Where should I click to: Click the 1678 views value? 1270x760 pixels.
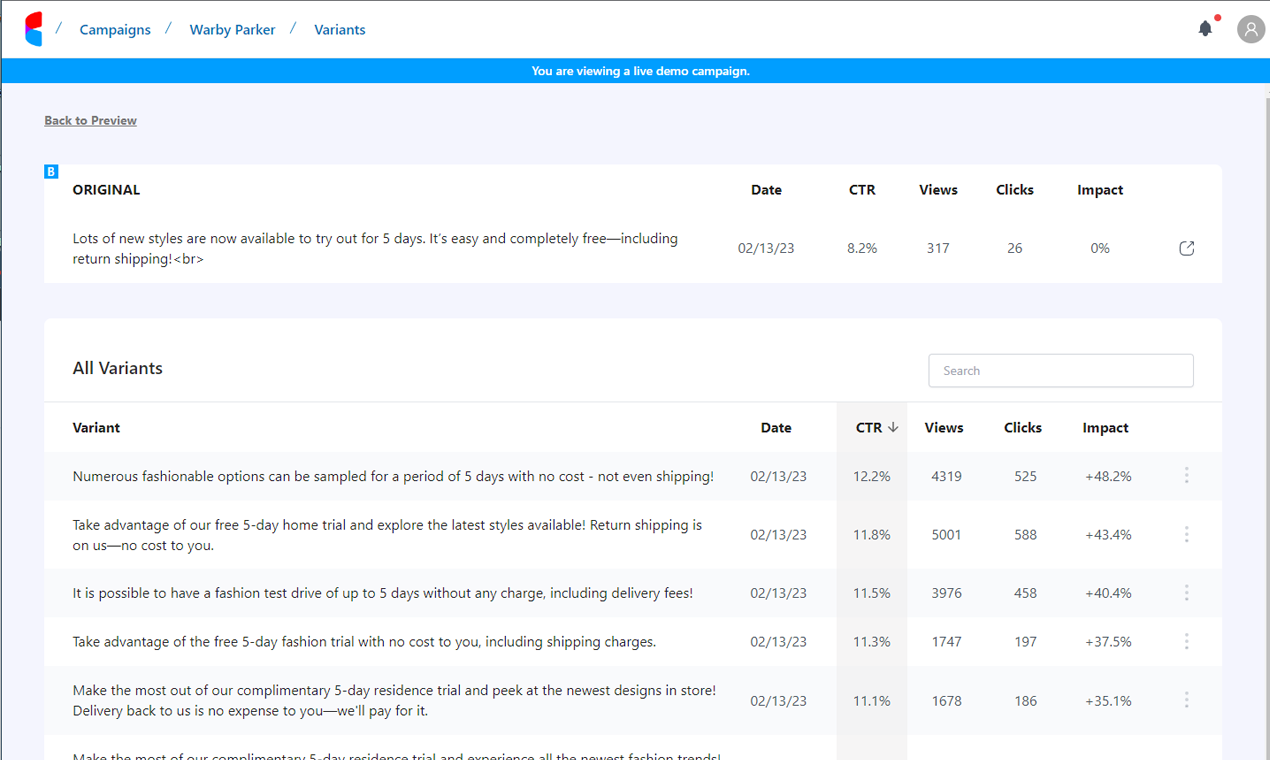(946, 700)
